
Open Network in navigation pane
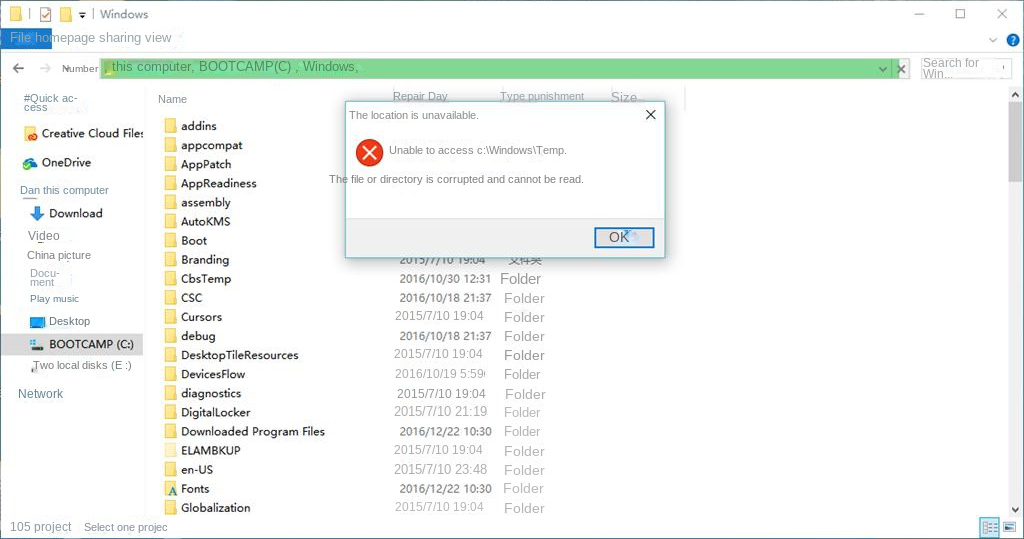[x=40, y=394]
